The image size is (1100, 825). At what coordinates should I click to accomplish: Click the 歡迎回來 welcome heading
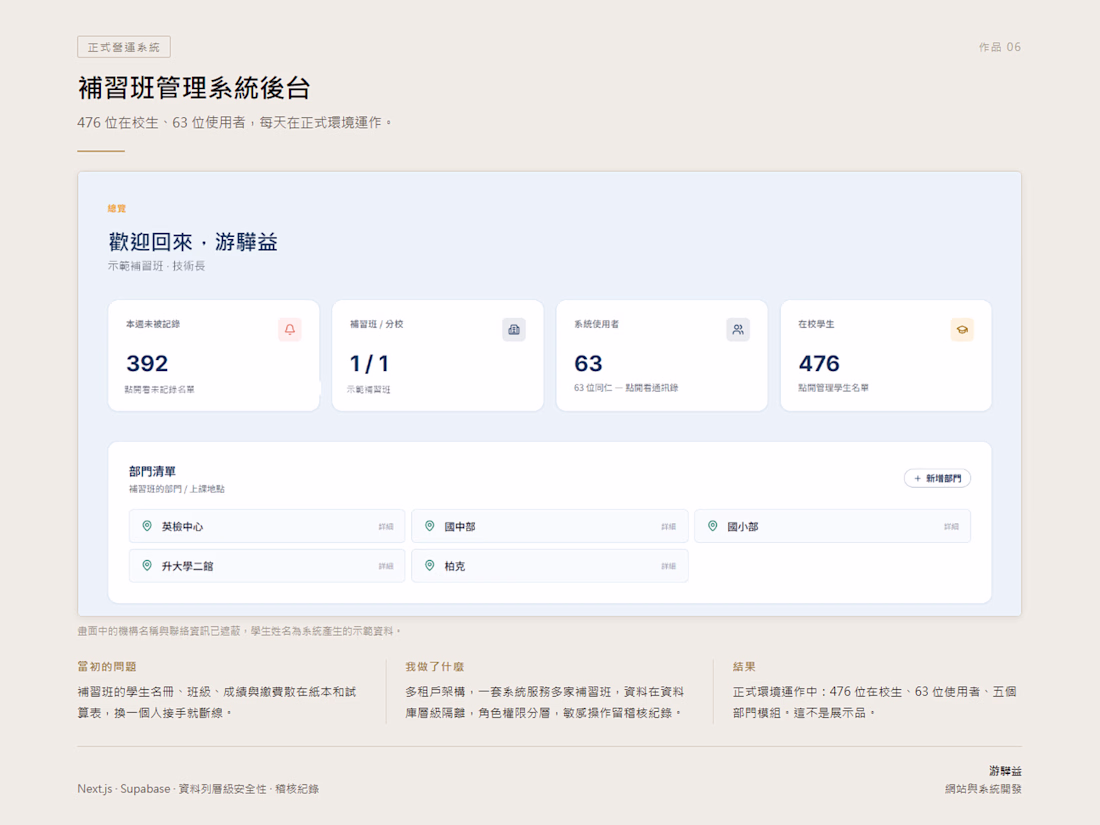pyautogui.click(x=193, y=242)
